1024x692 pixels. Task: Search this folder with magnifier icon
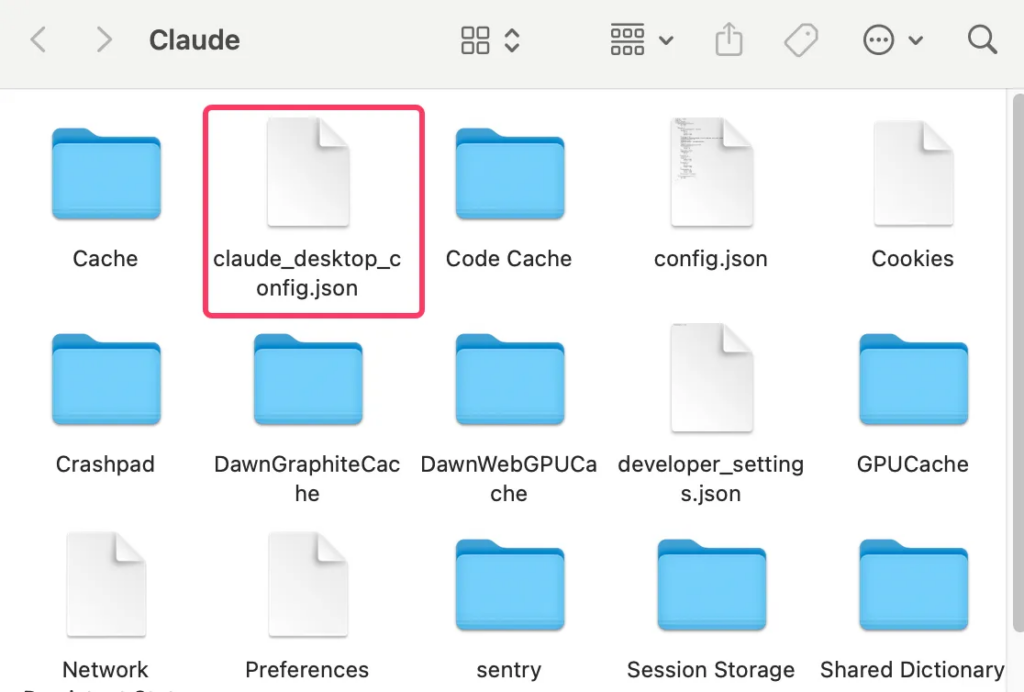pos(982,40)
